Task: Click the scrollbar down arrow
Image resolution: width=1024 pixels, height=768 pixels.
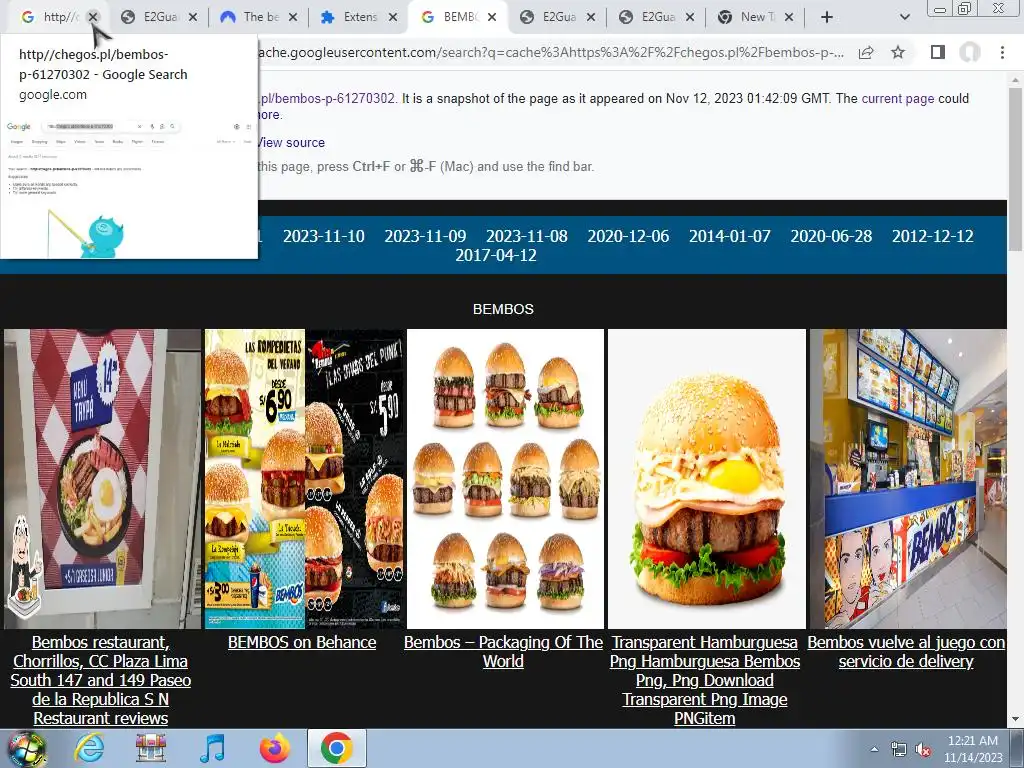Action: (x=1015, y=720)
